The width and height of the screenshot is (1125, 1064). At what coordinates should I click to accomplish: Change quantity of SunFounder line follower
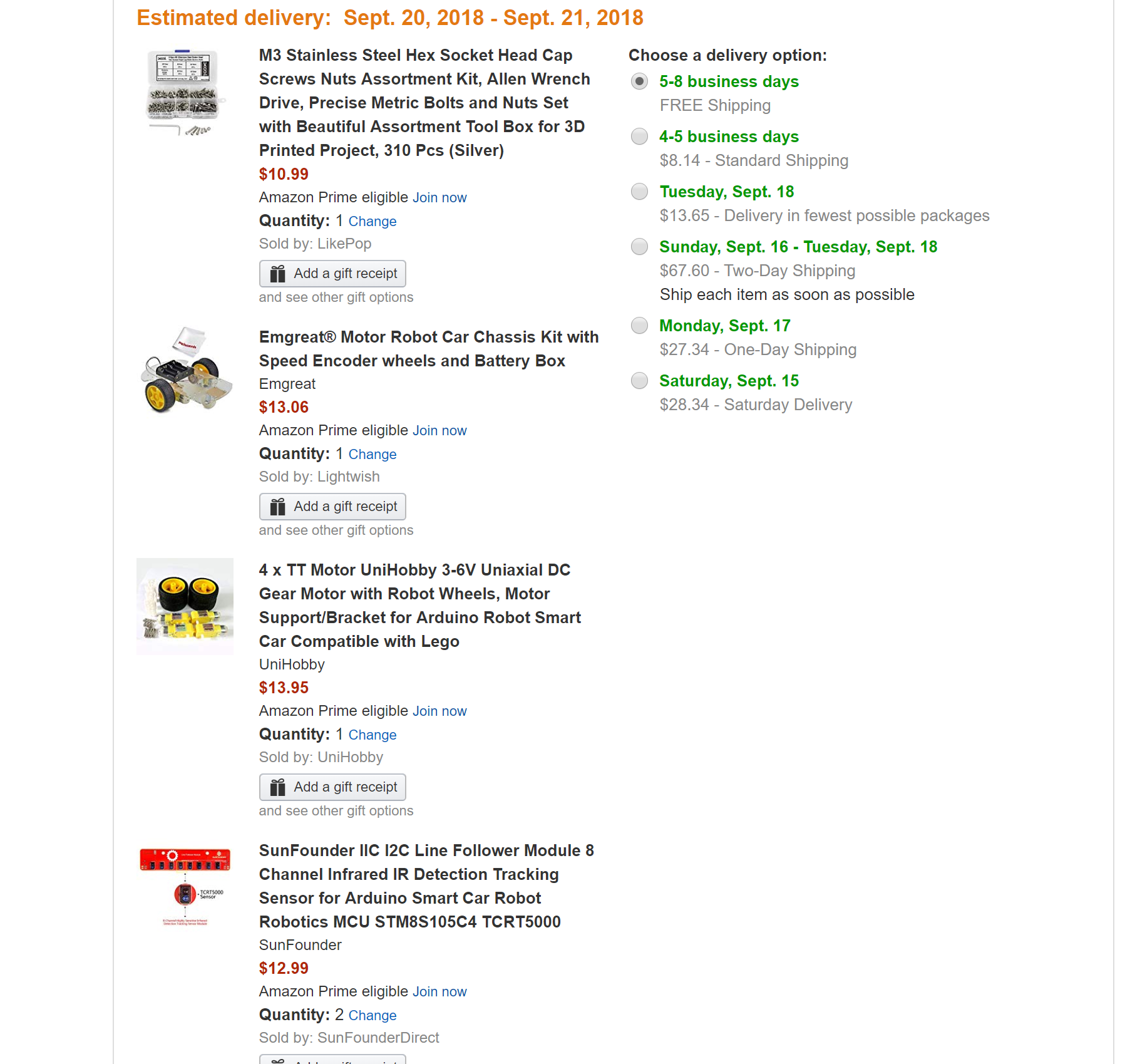pyautogui.click(x=372, y=1016)
